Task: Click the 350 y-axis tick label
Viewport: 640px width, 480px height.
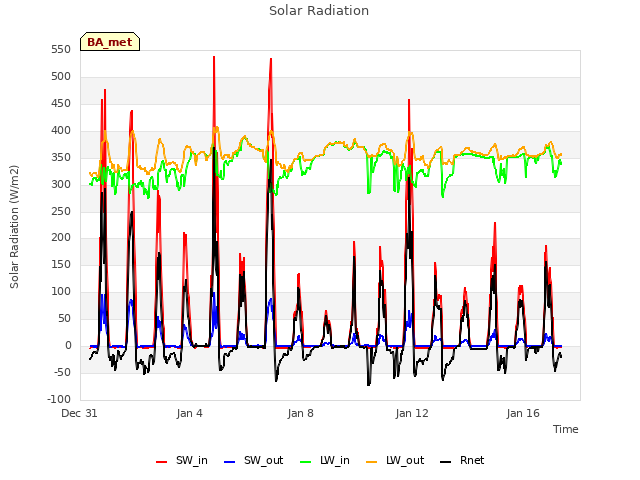Action: 61,157
